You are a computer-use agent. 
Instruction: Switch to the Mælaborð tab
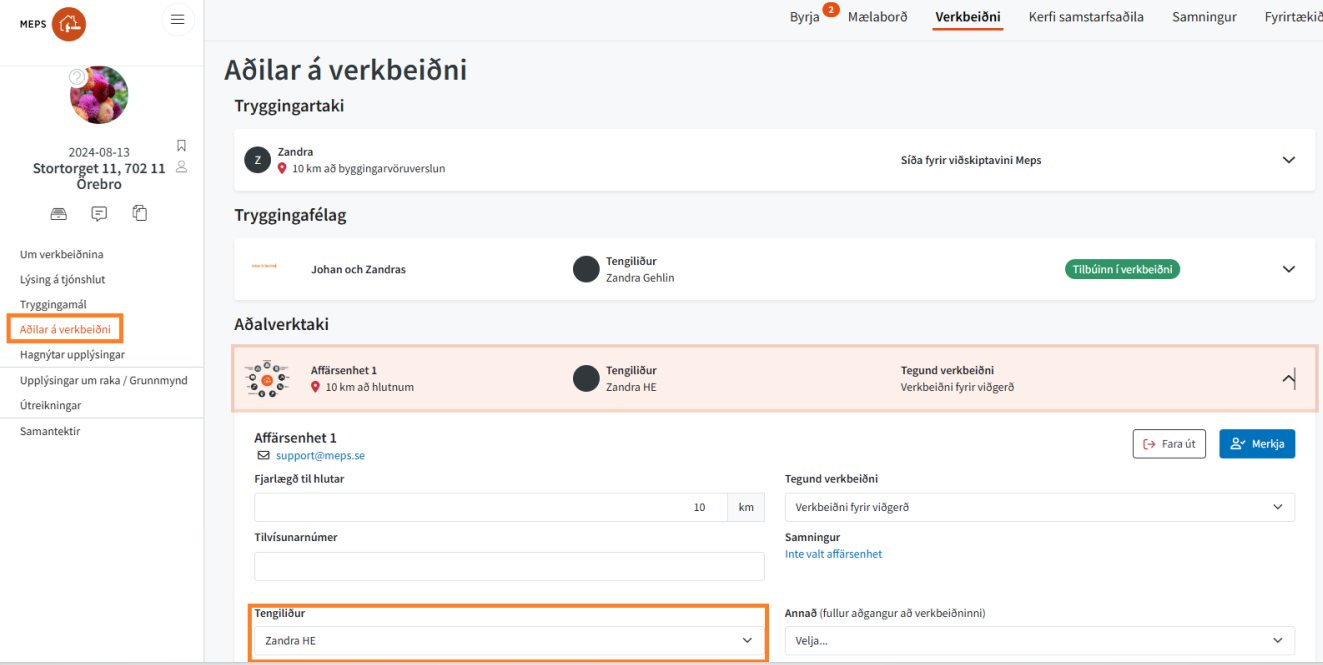(878, 17)
